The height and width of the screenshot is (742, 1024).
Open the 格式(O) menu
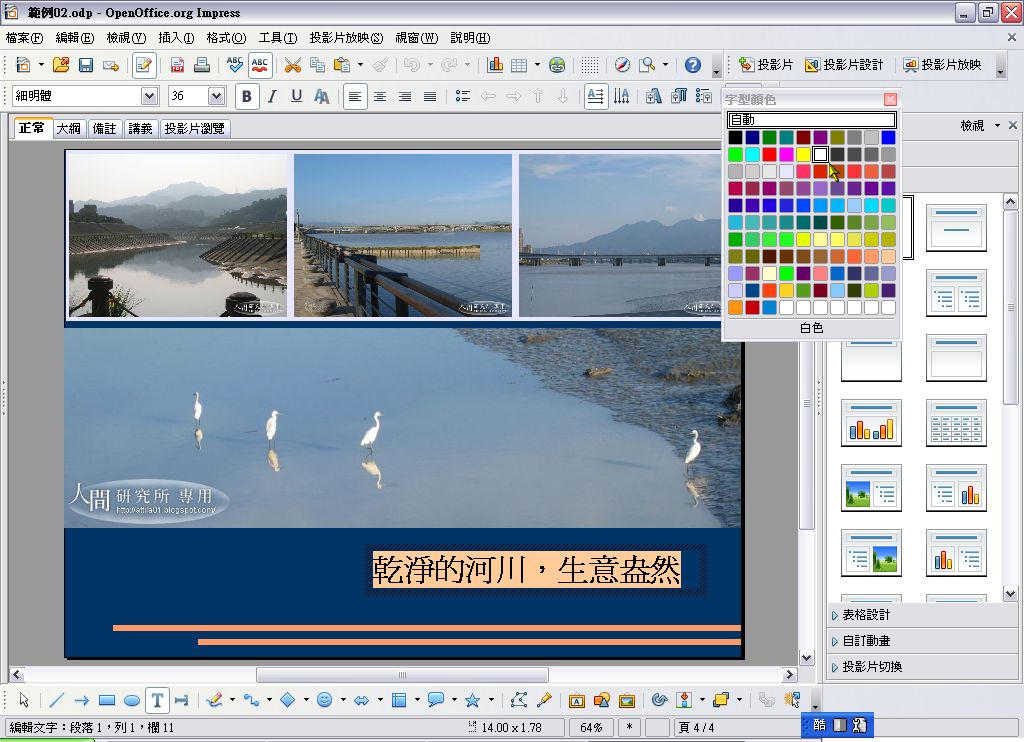[226, 38]
